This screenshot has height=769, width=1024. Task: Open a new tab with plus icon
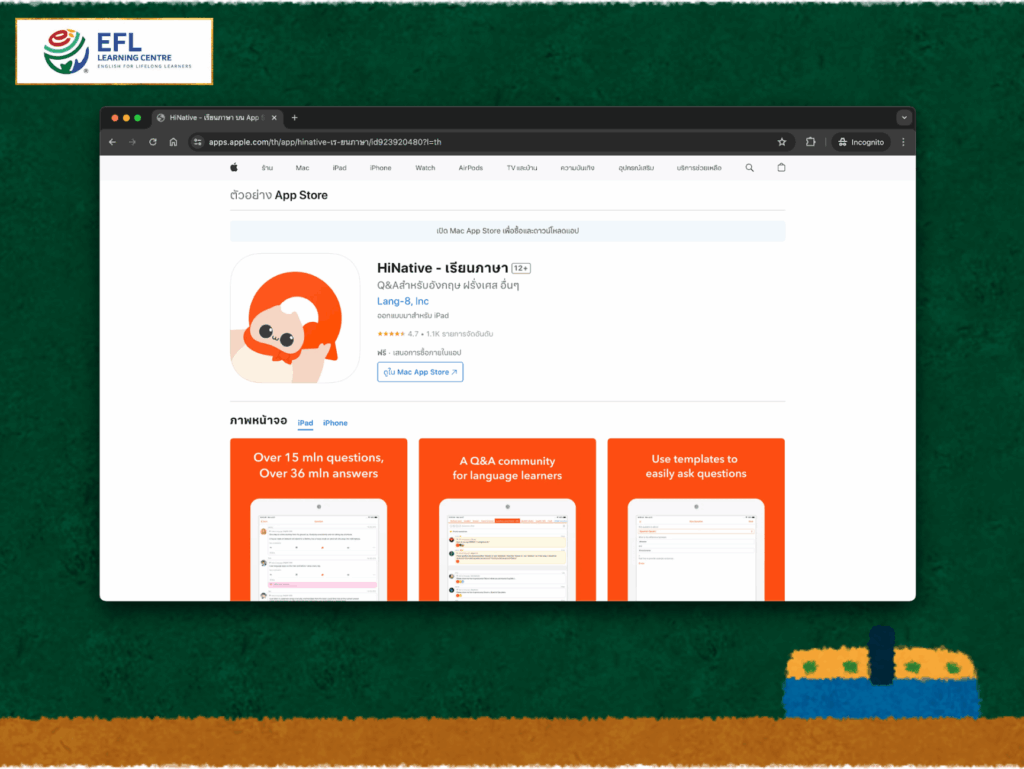click(x=295, y=118)
